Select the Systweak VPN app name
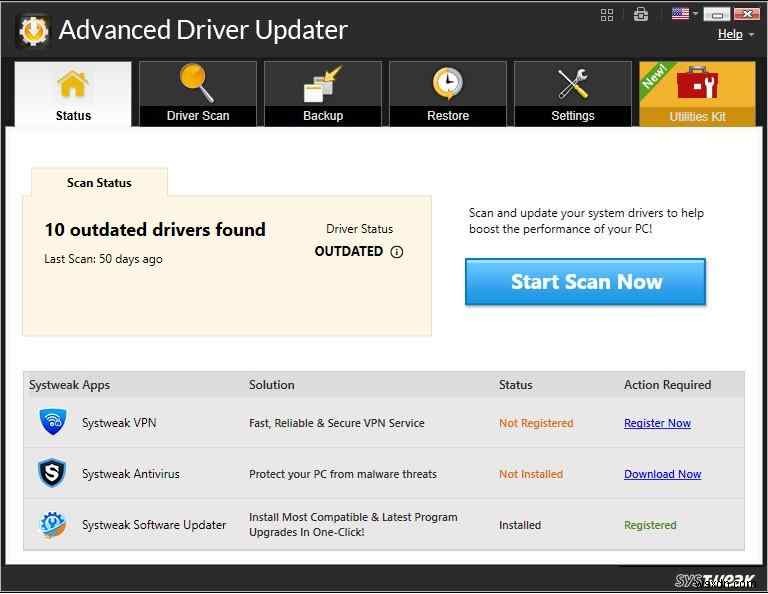Screen dimensions: 768x594 tap(119, 423)
